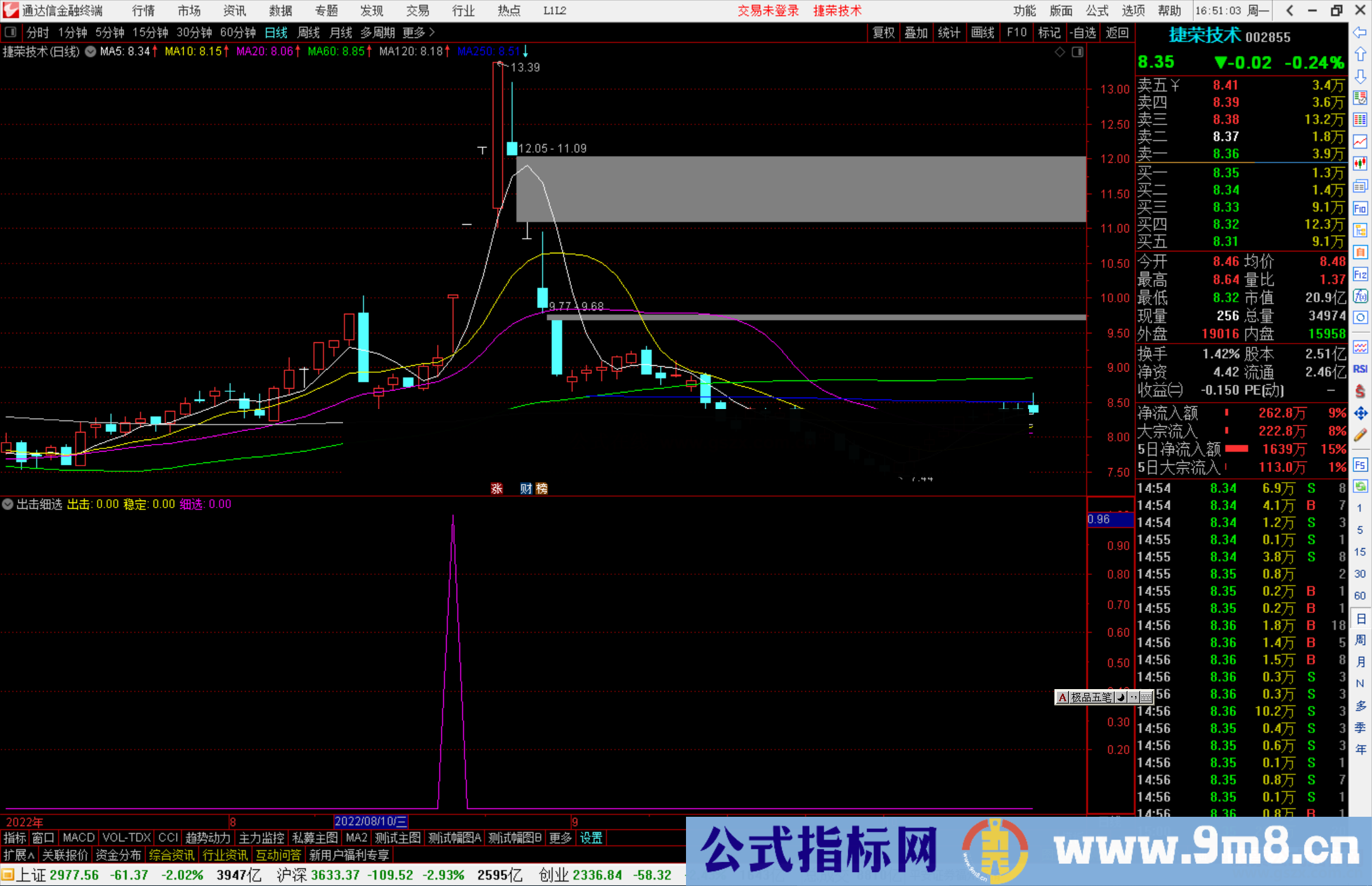
Task: Open the 互动问答 link at the bottom
Action: (x=278, y=855)
